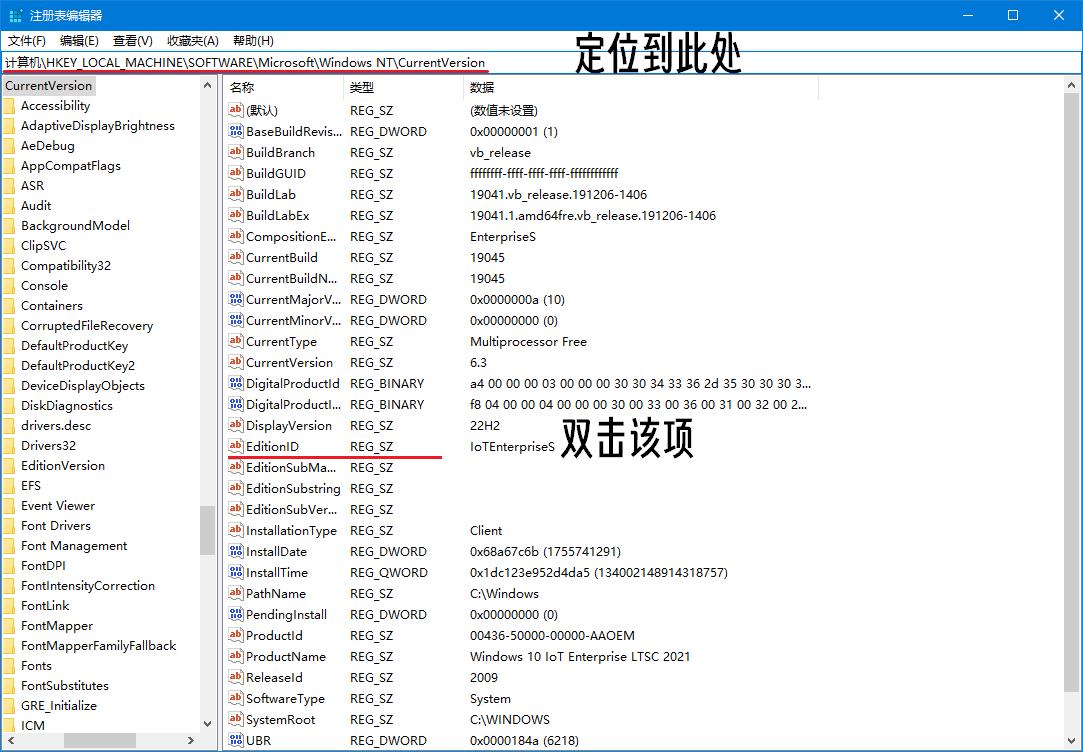
Task: Click the Font Drivers folder icon
Action: coord(9,526)
